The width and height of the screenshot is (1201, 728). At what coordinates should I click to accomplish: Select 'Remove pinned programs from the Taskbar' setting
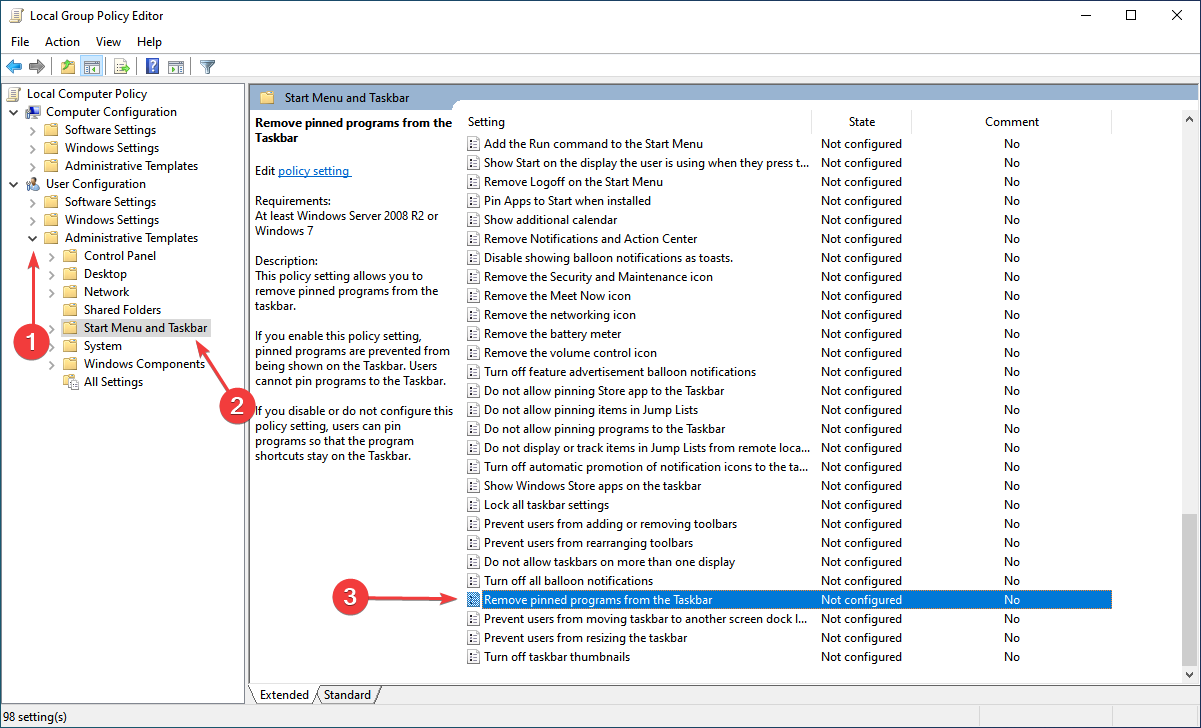tap(788, 600)
